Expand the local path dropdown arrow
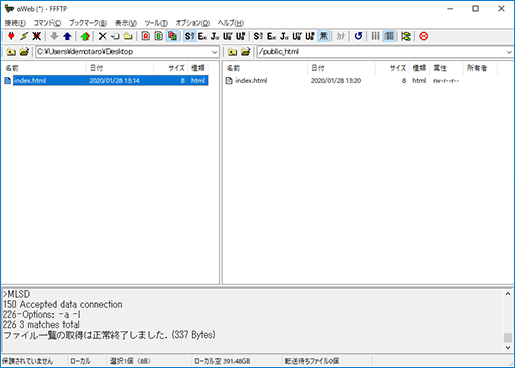Image resolution: width=515 pixels, height=368 pixels. point(215,52)
